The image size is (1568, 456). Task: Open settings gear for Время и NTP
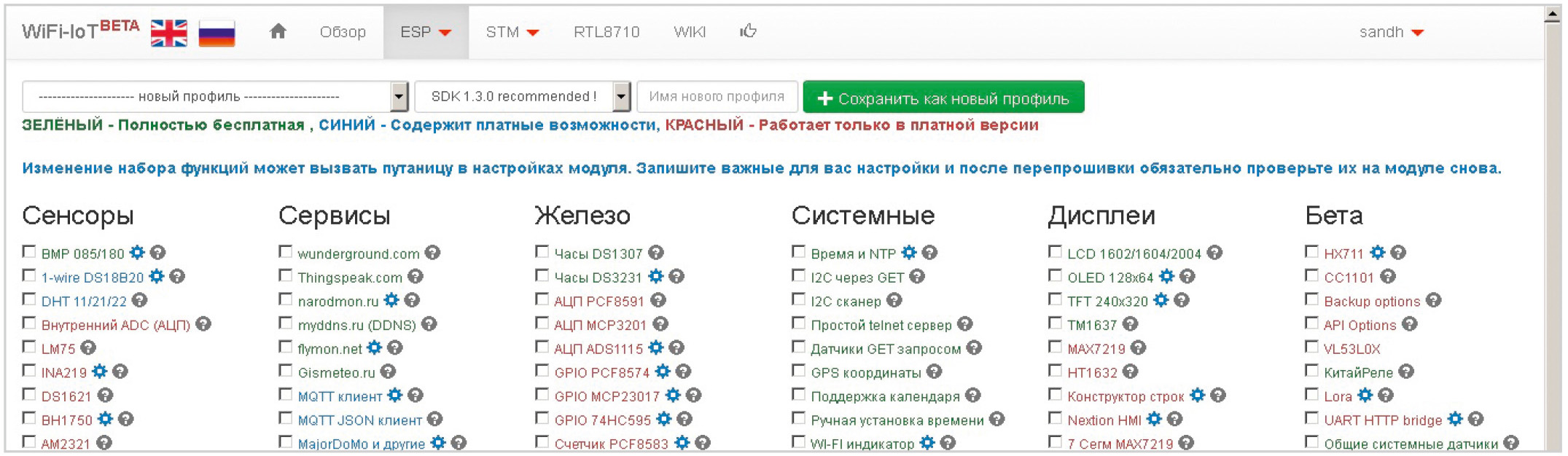coord(909,253)
